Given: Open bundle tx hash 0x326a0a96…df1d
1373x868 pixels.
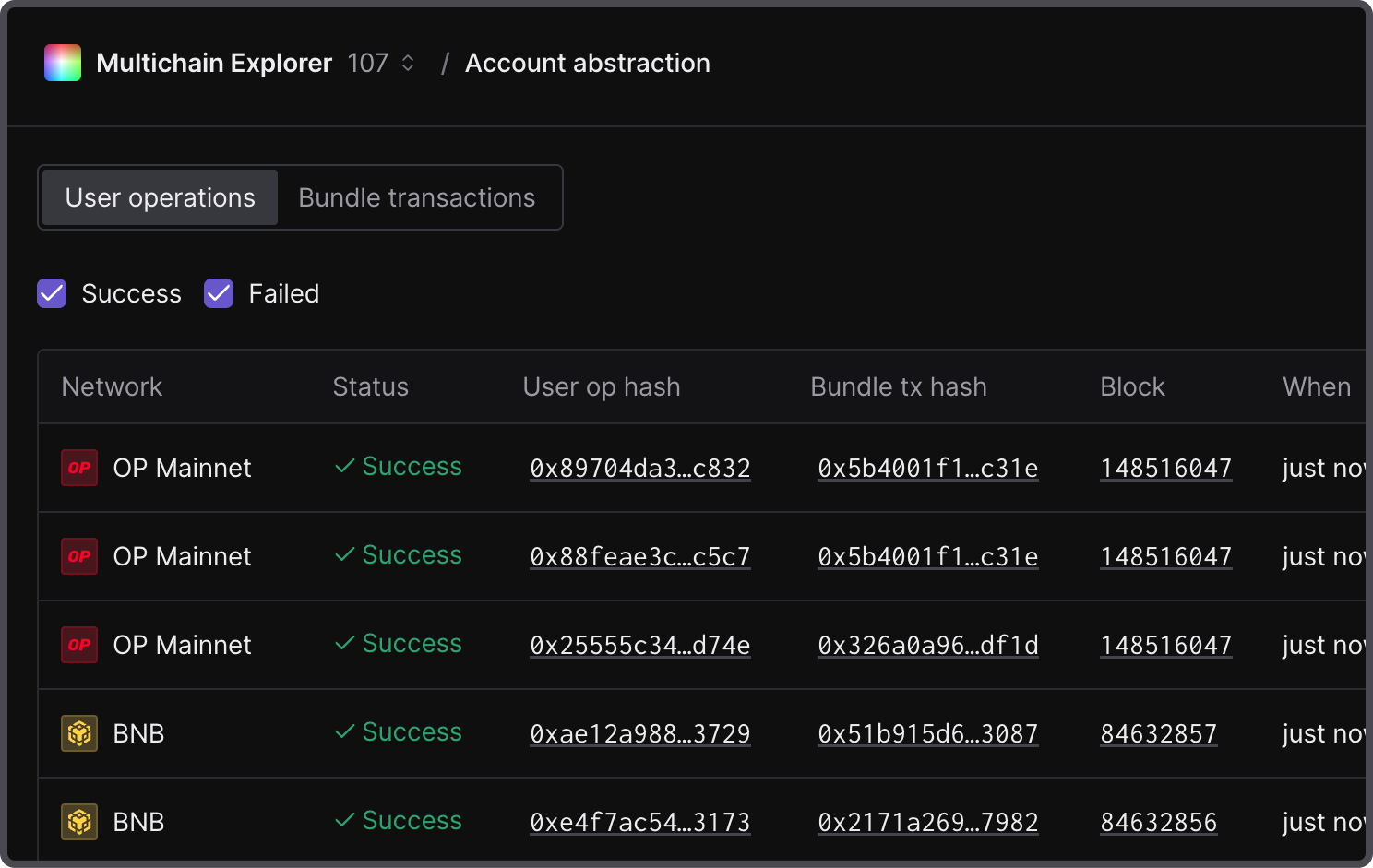Looking at the screenshot, I should pos(927,646).
